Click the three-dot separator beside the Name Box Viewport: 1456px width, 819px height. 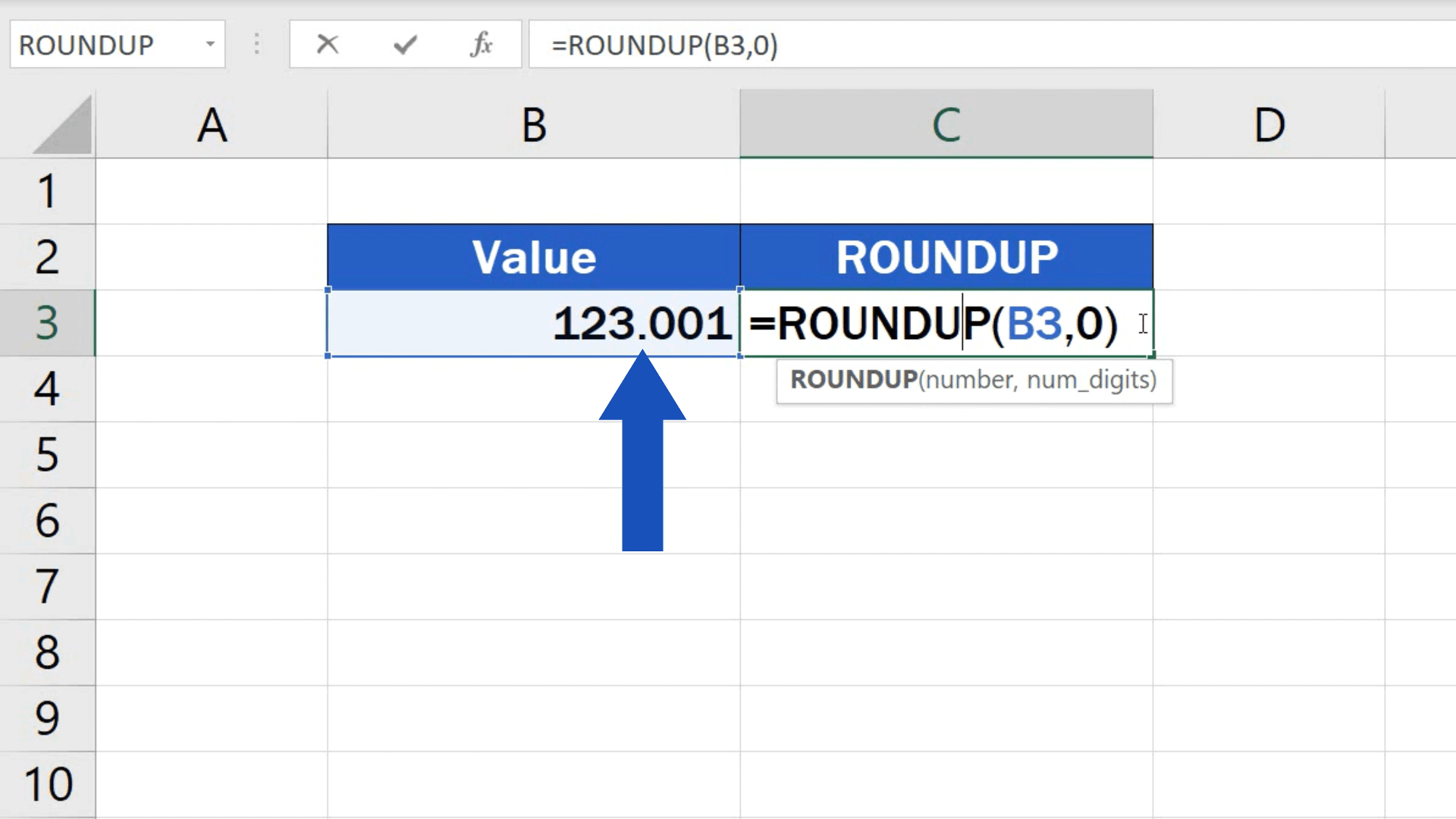click(257, 45)
